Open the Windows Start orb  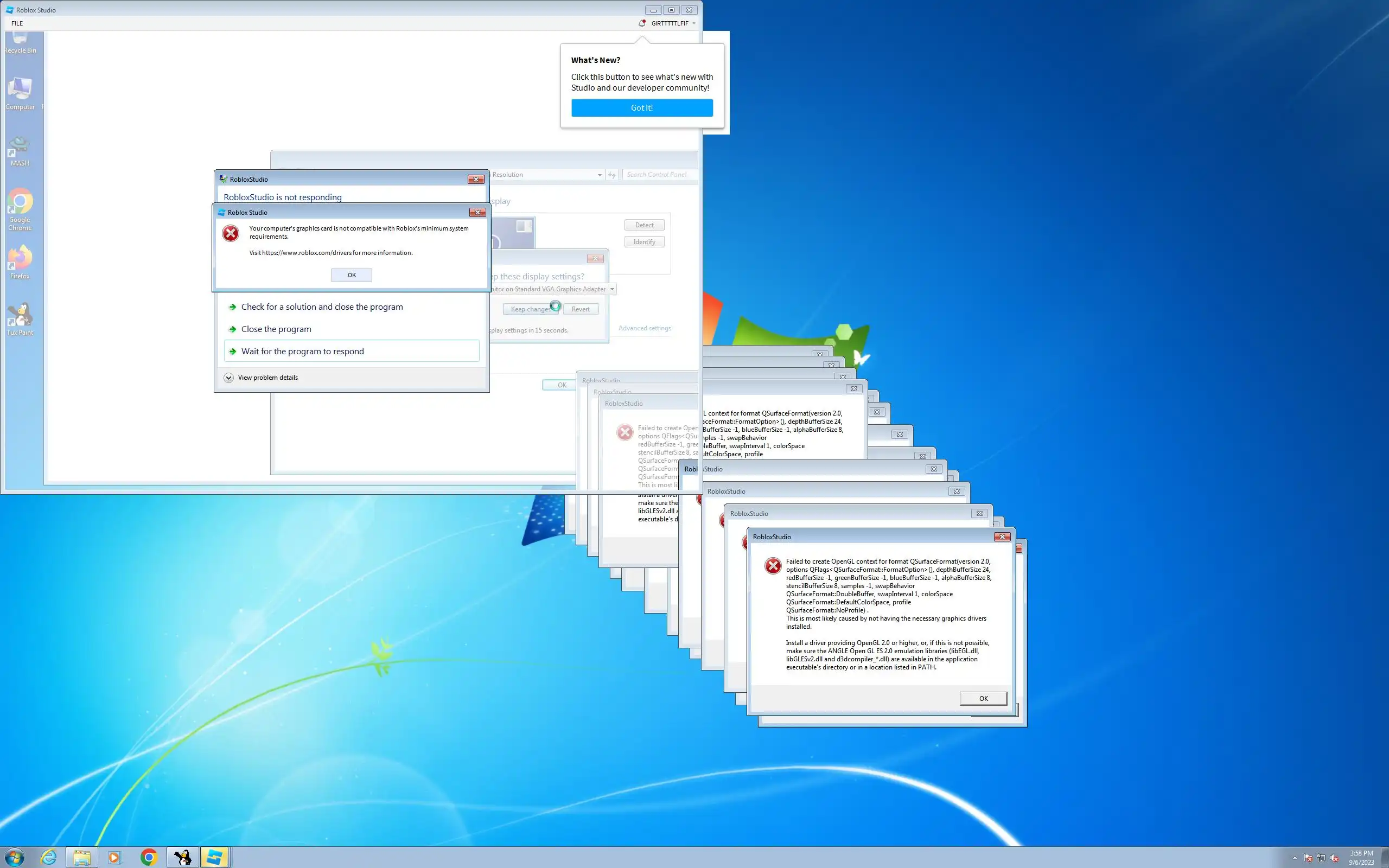14,857
